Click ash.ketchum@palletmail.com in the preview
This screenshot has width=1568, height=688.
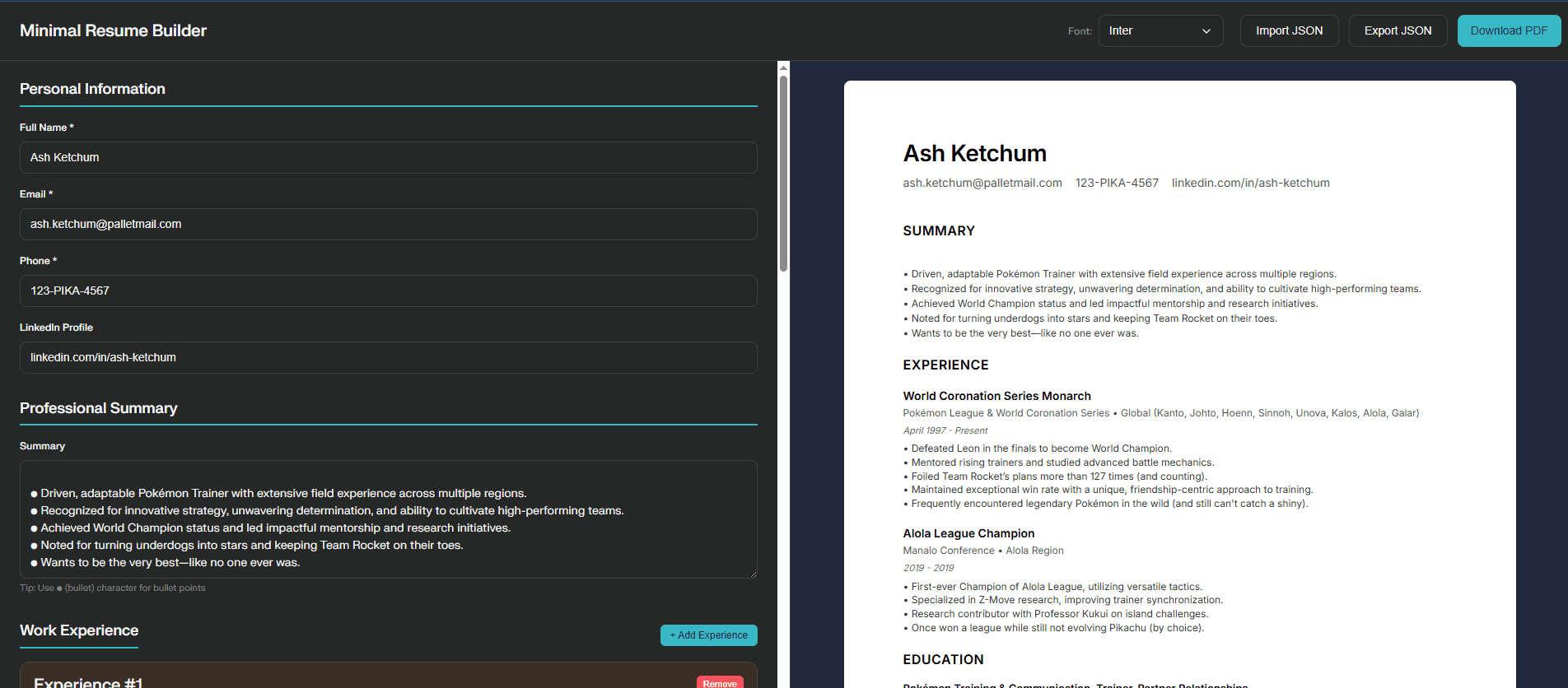pos(982,183)
